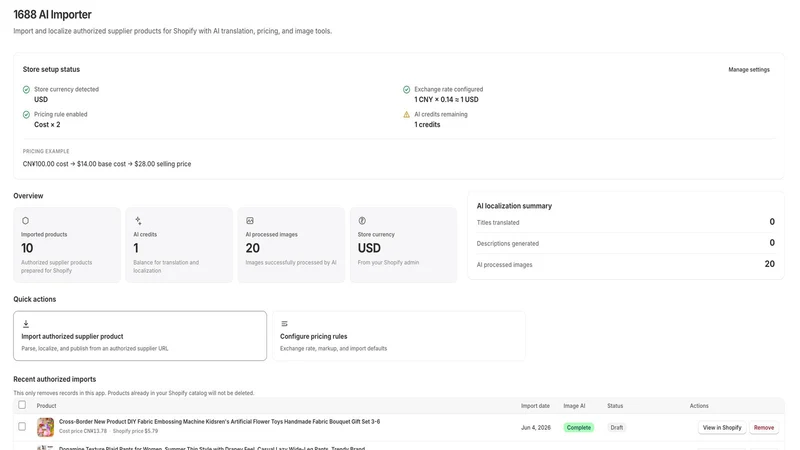800x450 pixels.
Task: Click the AI processed images card icon
Action: click(250, 221)
